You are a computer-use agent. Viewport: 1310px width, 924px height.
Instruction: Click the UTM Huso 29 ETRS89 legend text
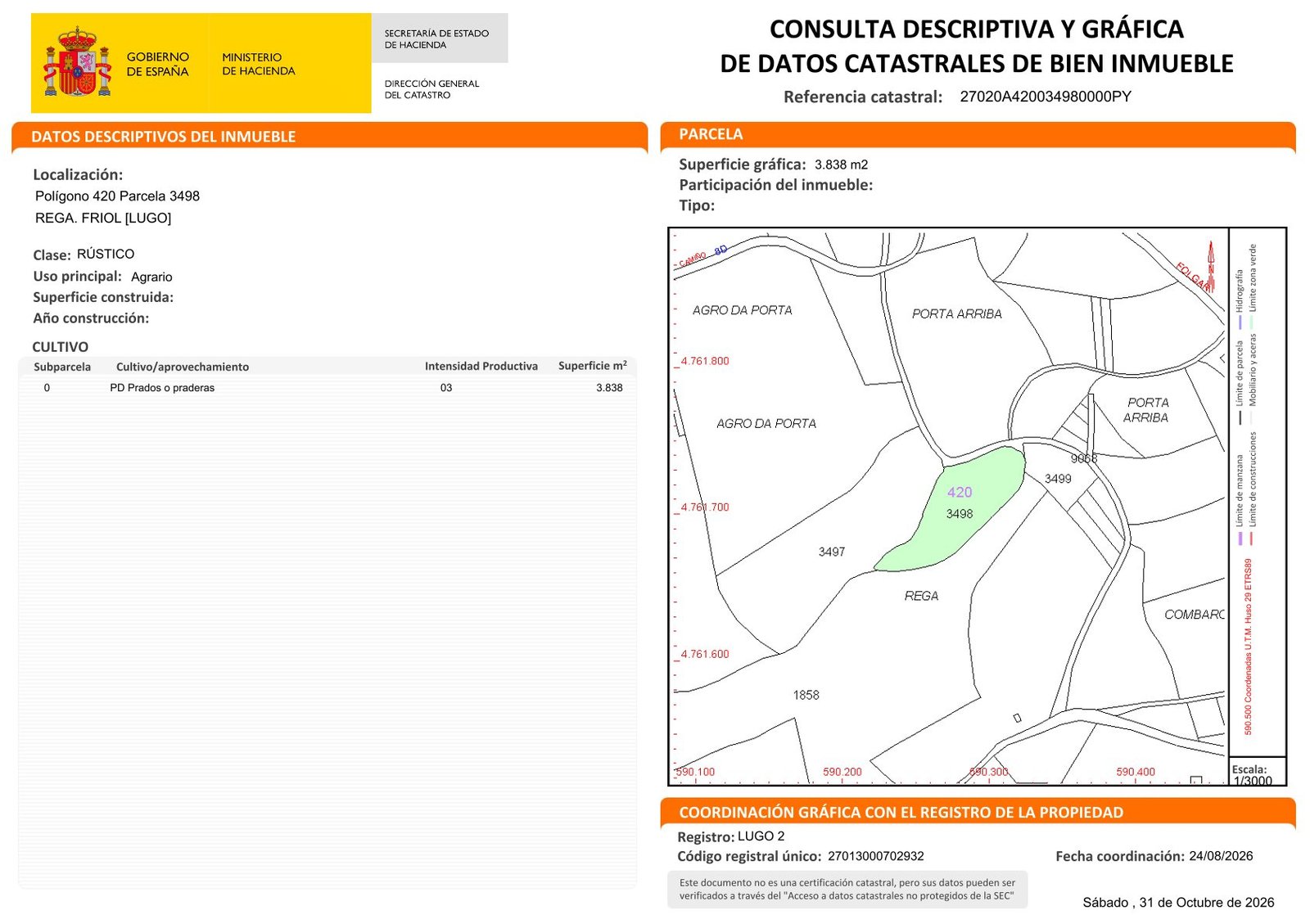(1249, 647)
